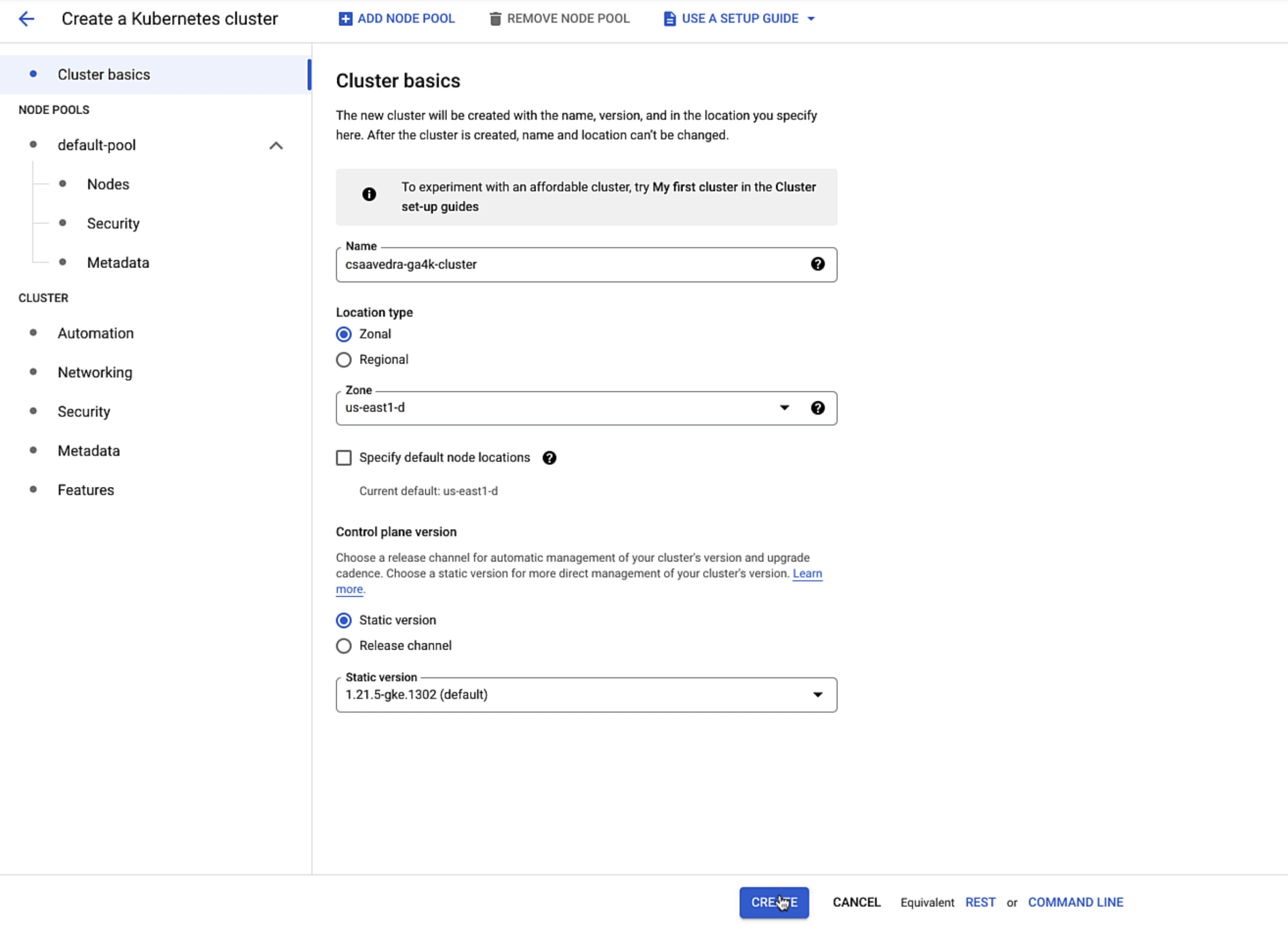
Task: Click the cluster Name input field
Action: (x=543, y=265)
